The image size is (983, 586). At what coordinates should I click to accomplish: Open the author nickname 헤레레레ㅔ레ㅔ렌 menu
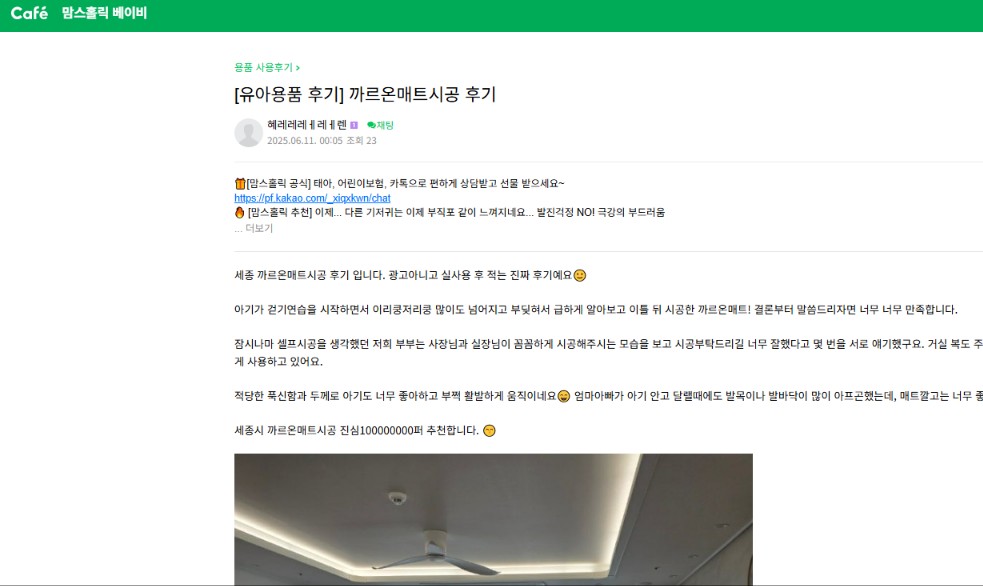(x=307, y=125)
